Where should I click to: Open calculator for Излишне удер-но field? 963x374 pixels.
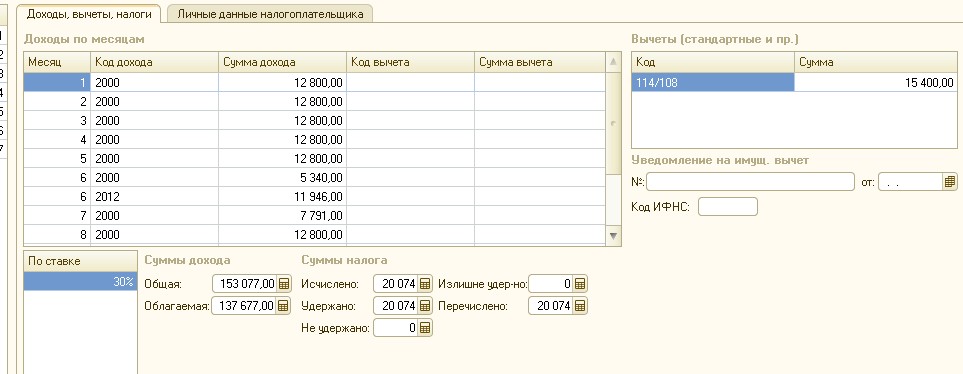(580, 284)
